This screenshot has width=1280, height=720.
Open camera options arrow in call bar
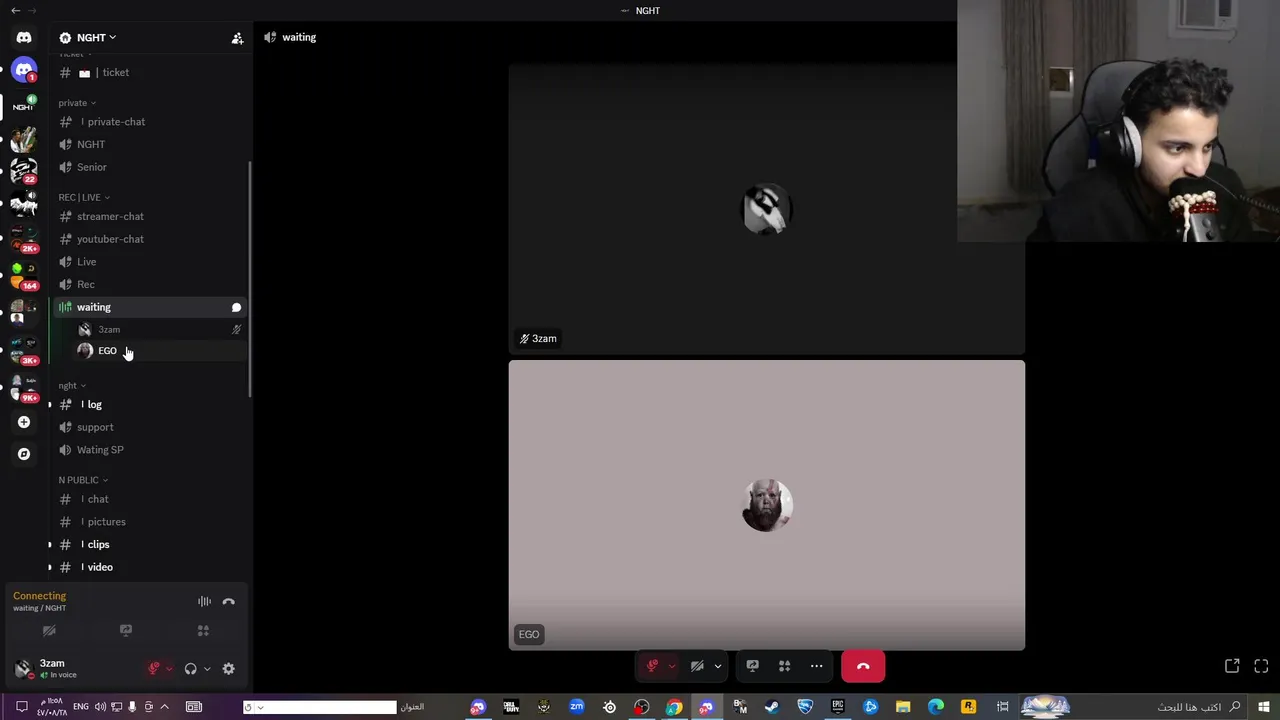point(717,666)
